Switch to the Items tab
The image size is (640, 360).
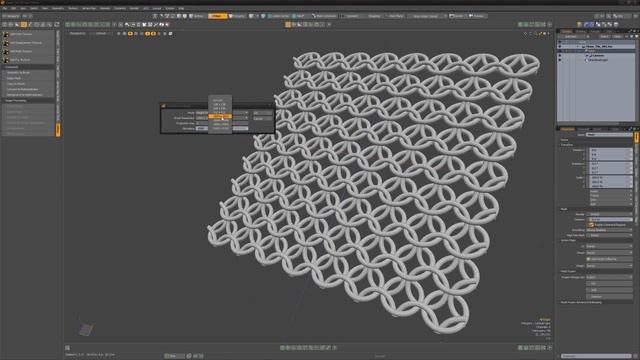(567, 31)
